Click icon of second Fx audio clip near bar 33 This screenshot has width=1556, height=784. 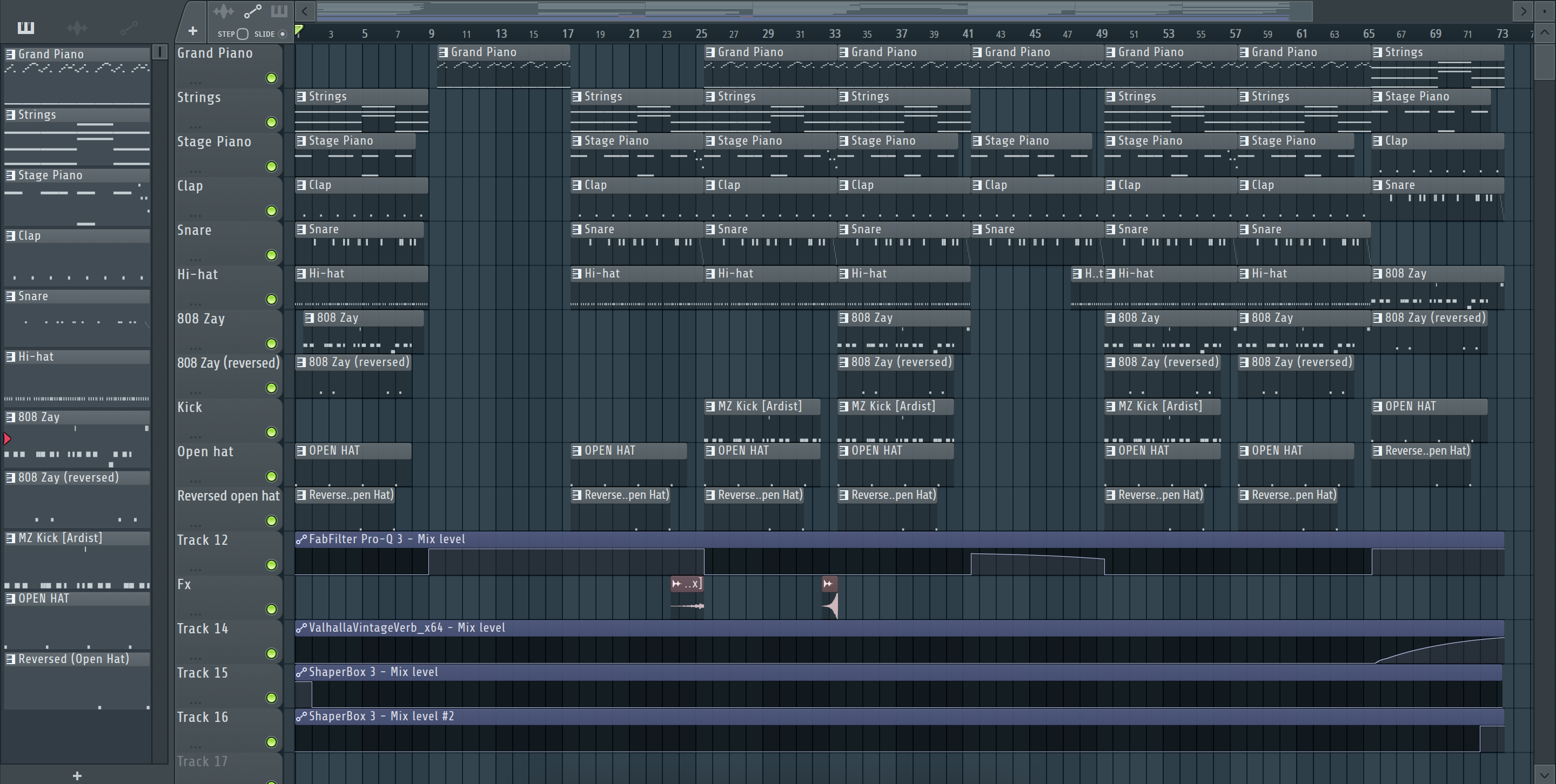(828, 584)
